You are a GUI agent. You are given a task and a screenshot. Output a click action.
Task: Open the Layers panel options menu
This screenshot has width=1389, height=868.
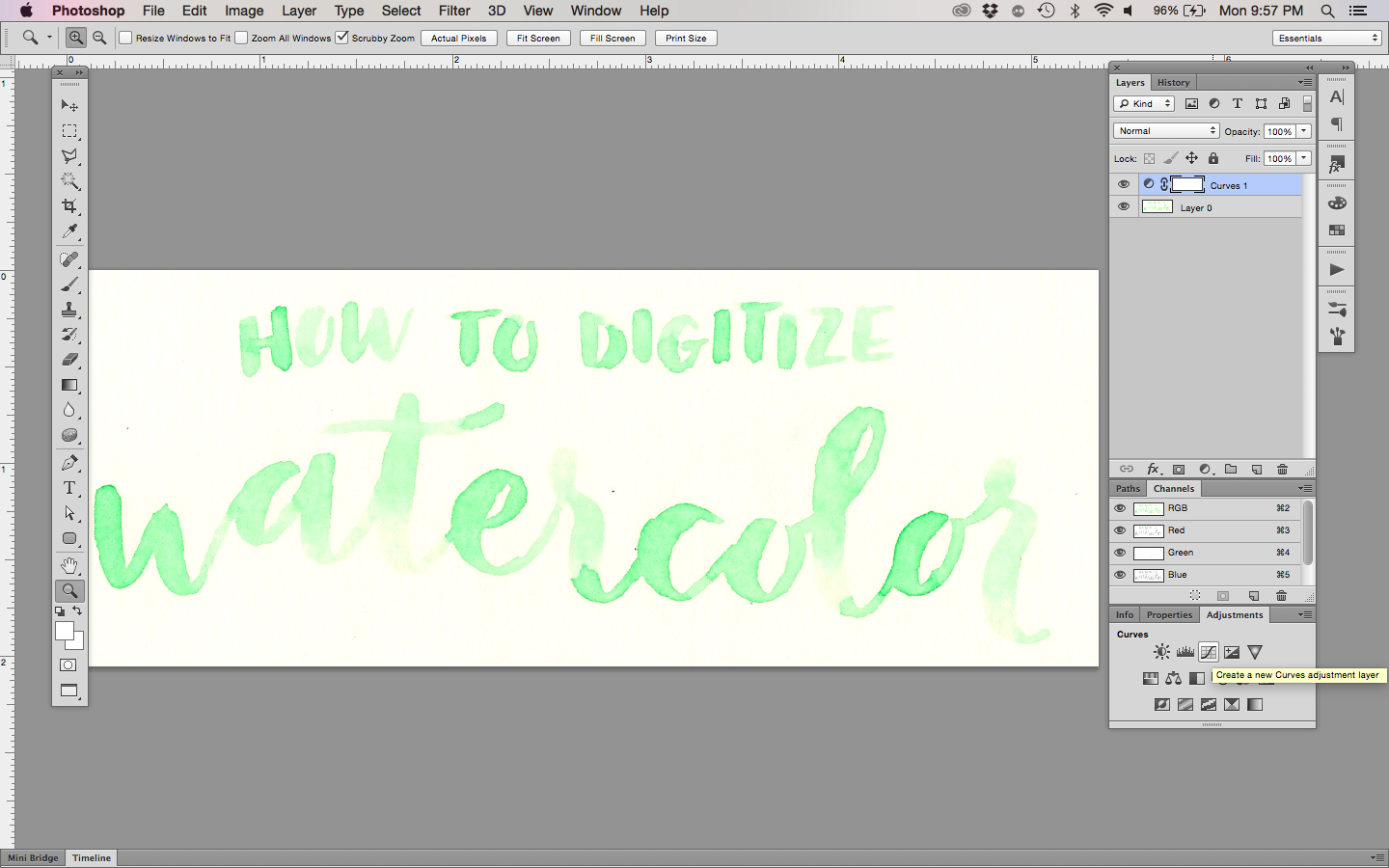[x=1305, y=82]
